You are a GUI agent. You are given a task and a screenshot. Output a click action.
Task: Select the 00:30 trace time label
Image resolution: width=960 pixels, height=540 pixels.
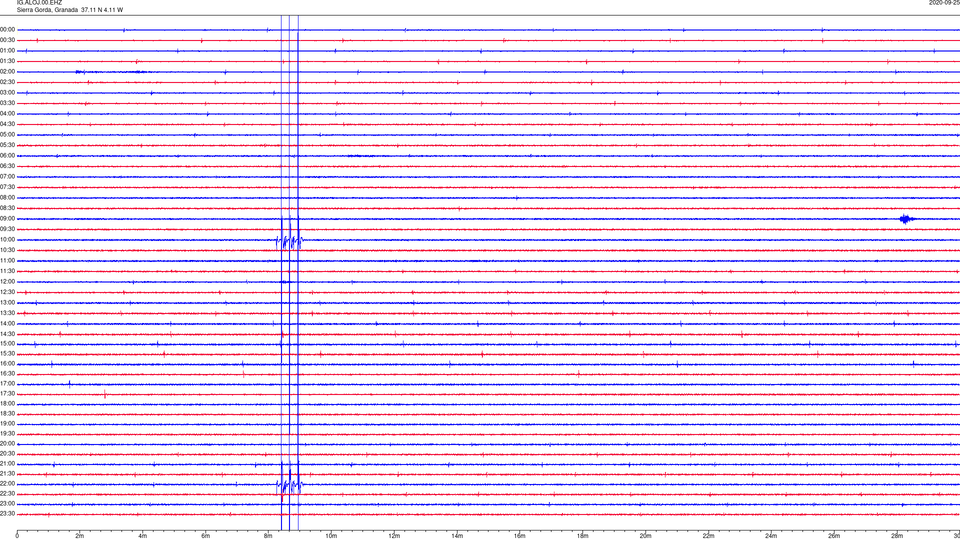coord(8,40)
